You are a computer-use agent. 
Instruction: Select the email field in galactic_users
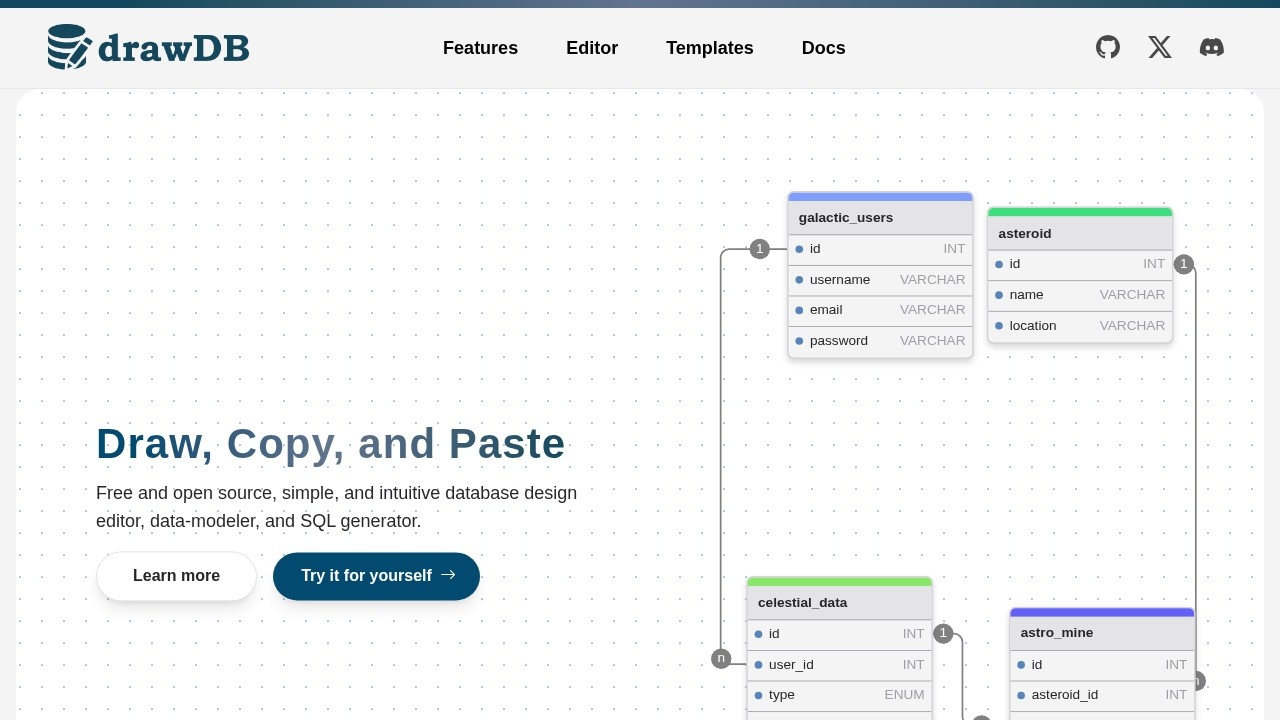[x=880, y=310]
